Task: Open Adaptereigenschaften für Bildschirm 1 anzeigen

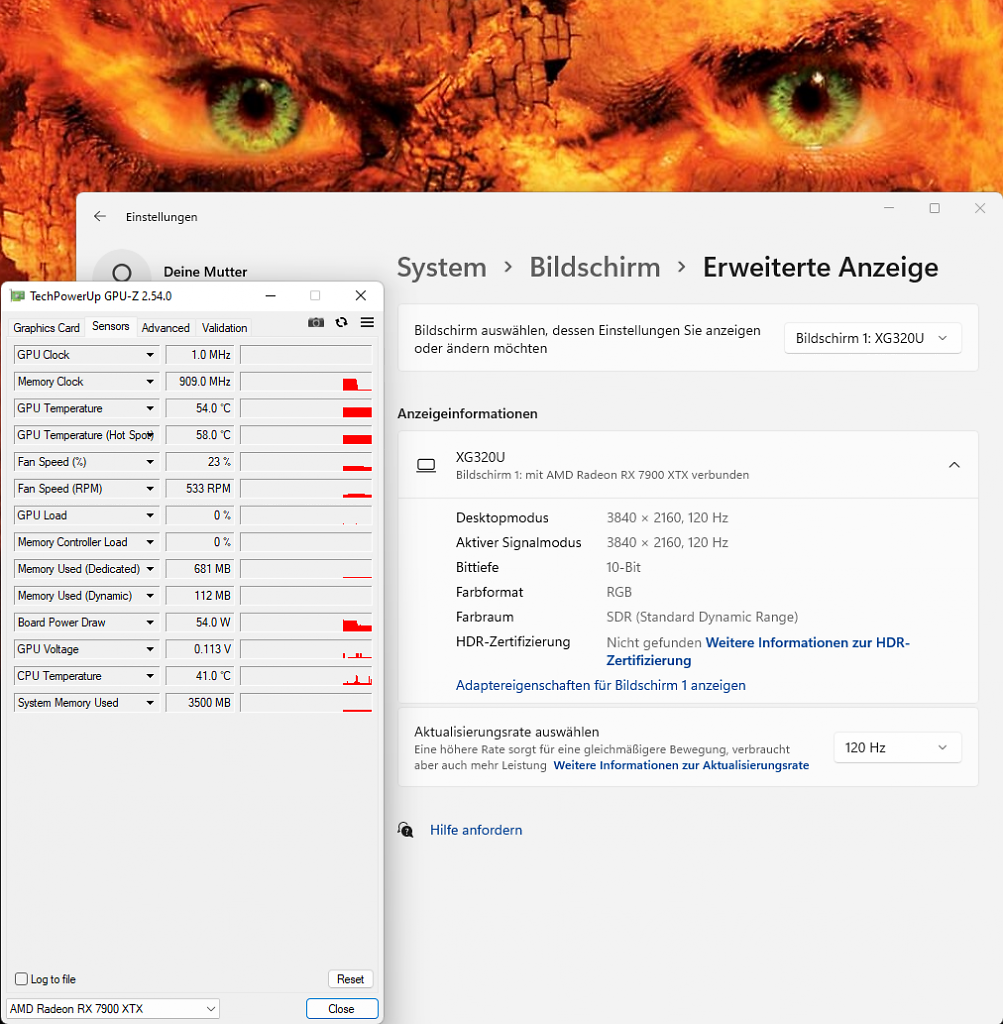Action: 601,685
